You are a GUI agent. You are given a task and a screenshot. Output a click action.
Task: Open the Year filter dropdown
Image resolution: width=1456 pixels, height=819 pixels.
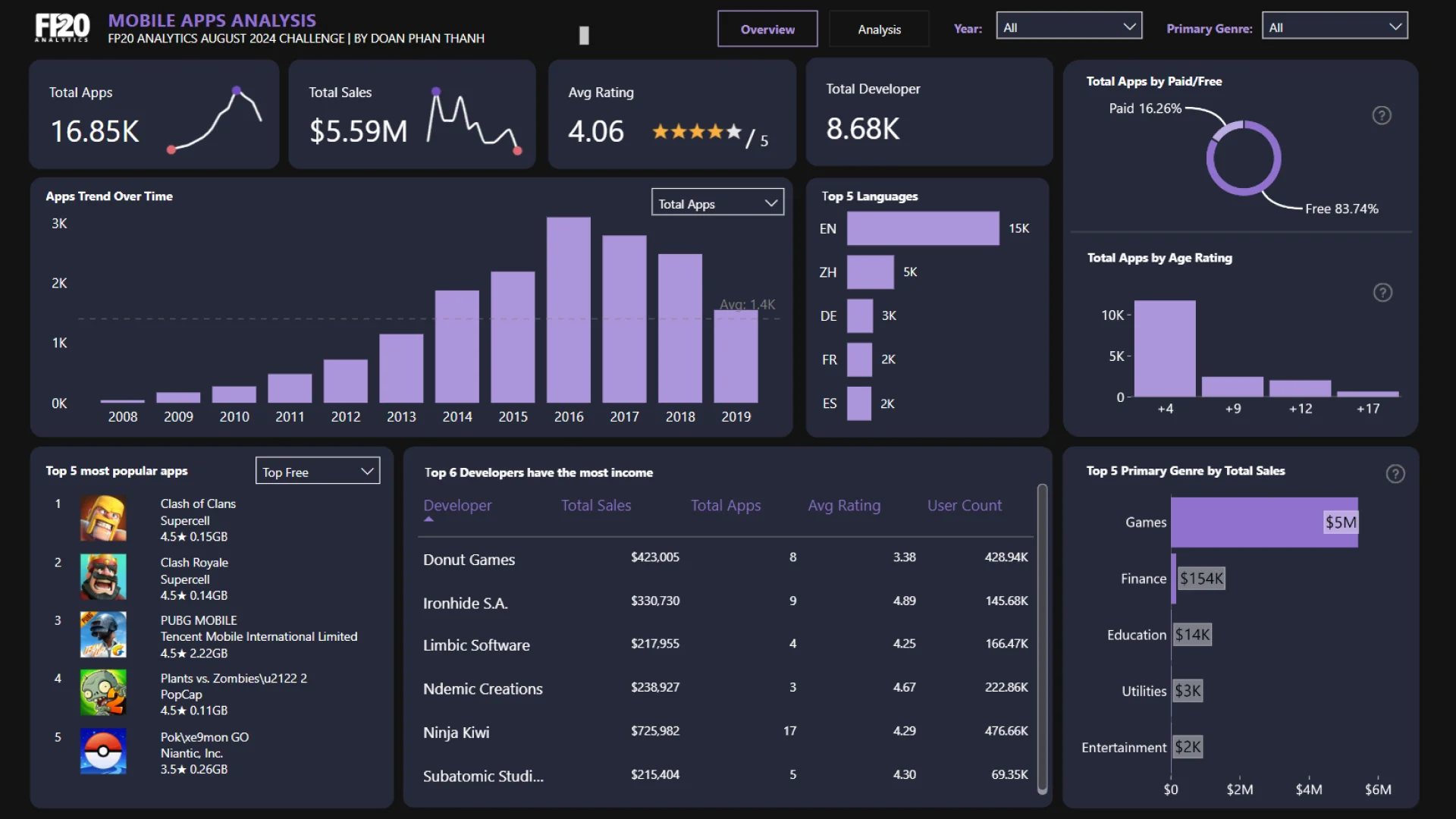click(1068, 27)
